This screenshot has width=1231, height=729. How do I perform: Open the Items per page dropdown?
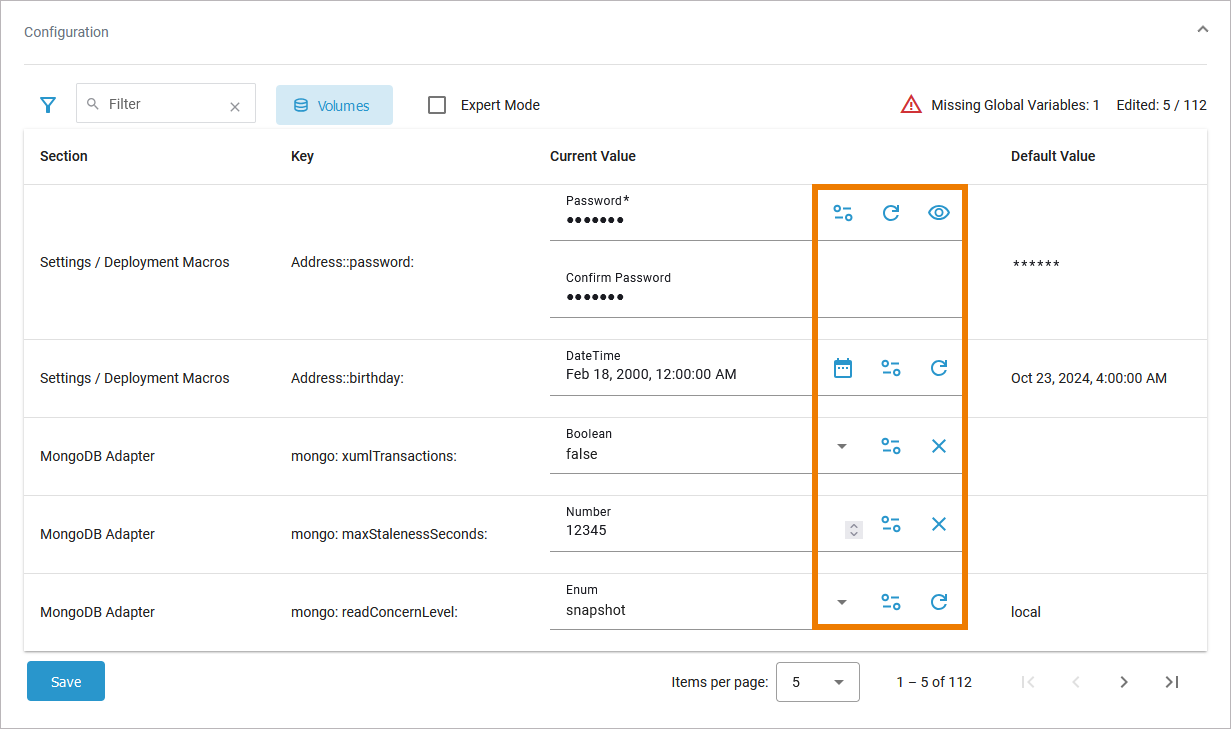coord(817,682)
